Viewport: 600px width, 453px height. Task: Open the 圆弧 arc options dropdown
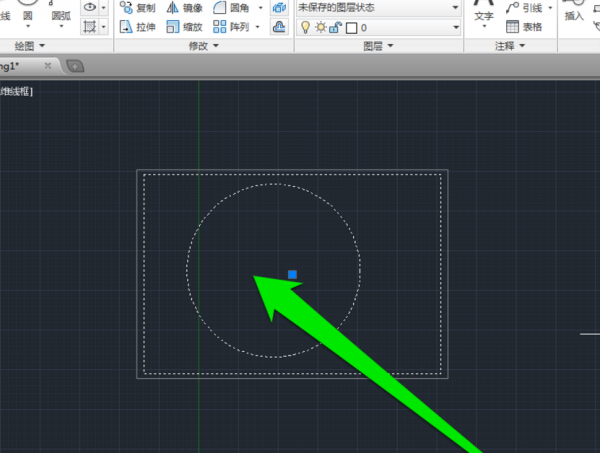pyautogui.click(x=61, y=26)
